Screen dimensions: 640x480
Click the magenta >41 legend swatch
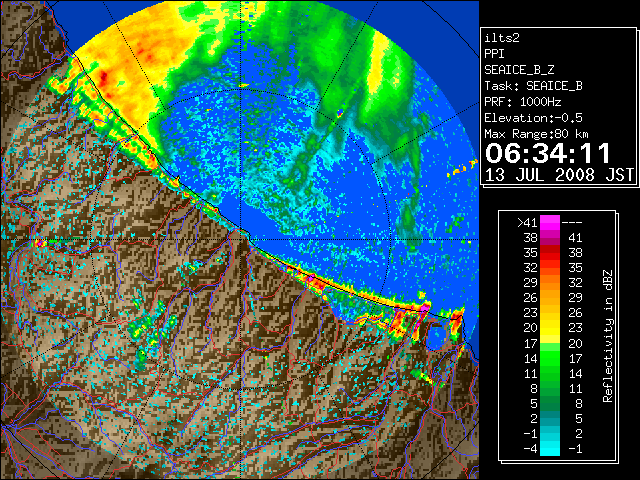pos(550,224)
